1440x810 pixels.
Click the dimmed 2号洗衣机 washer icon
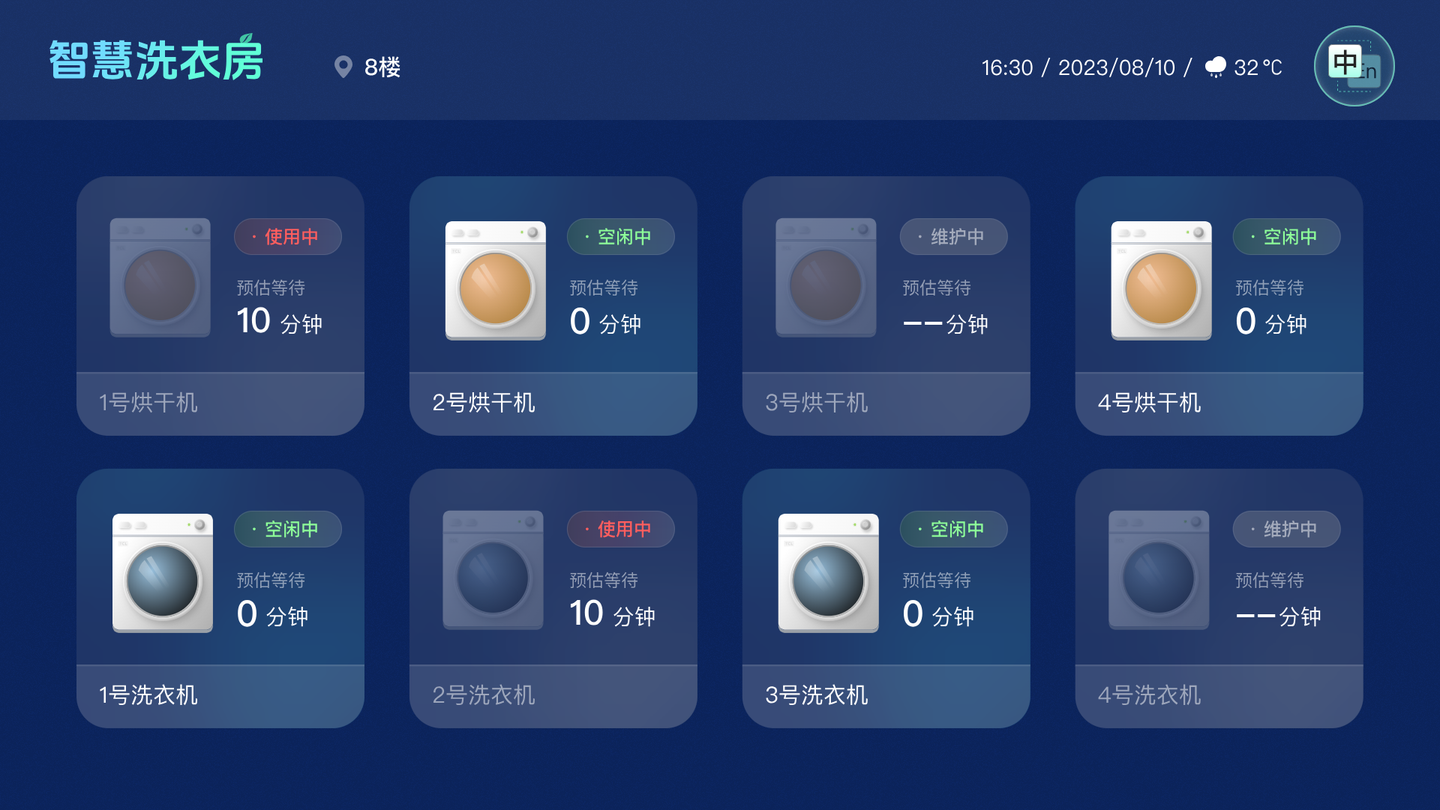(x=493, y=570)
